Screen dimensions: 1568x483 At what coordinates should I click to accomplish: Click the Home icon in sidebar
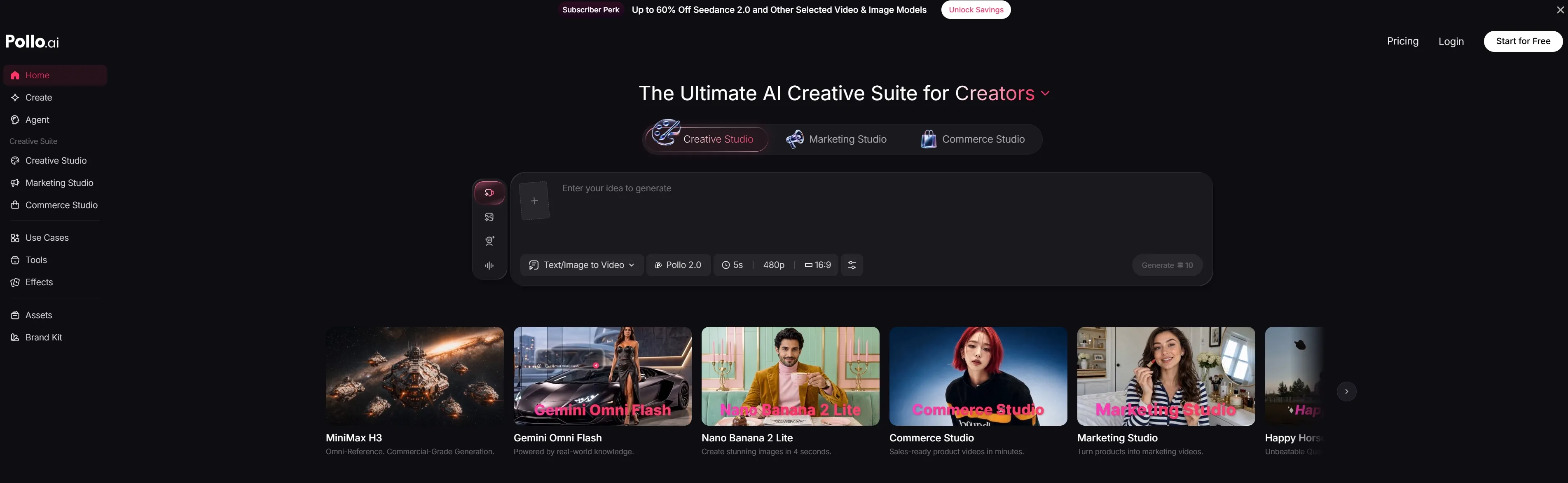15,75
